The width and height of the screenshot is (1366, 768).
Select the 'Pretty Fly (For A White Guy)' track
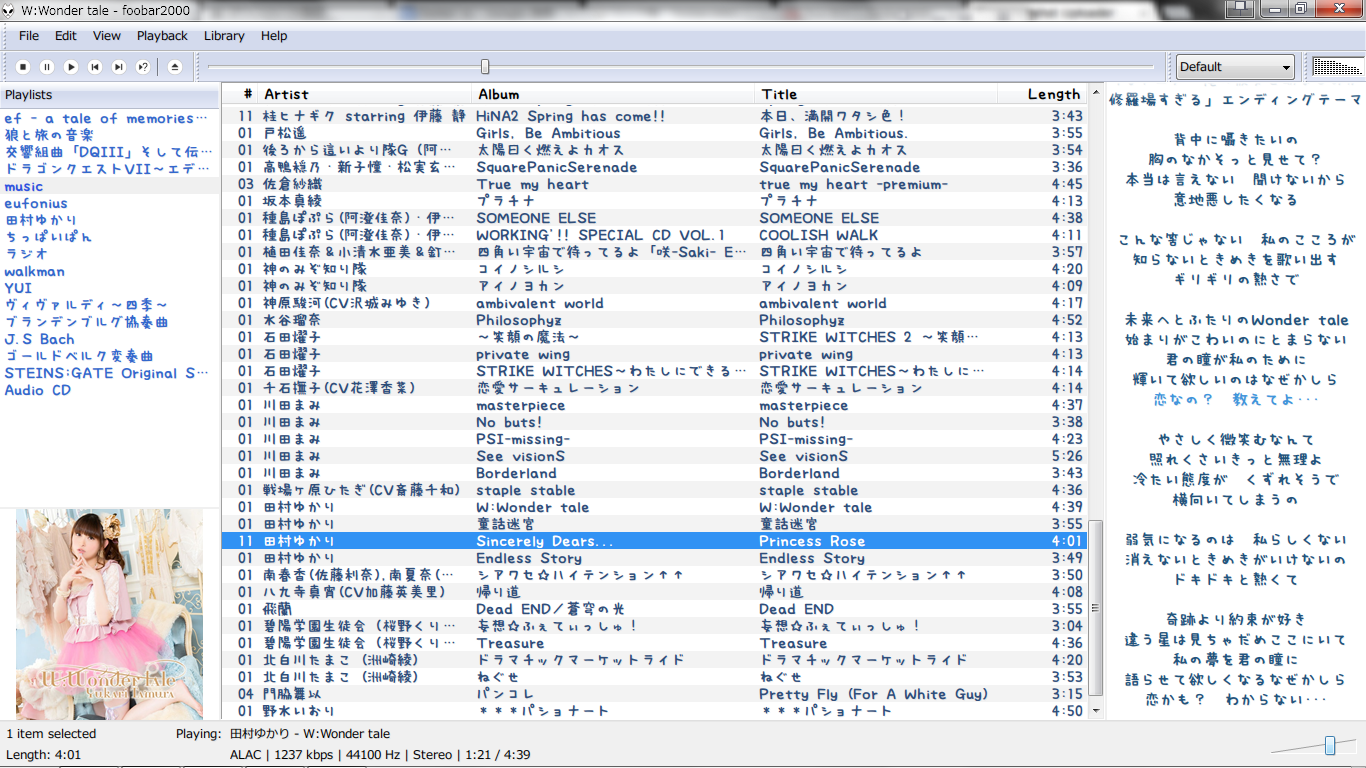(873, 694)
